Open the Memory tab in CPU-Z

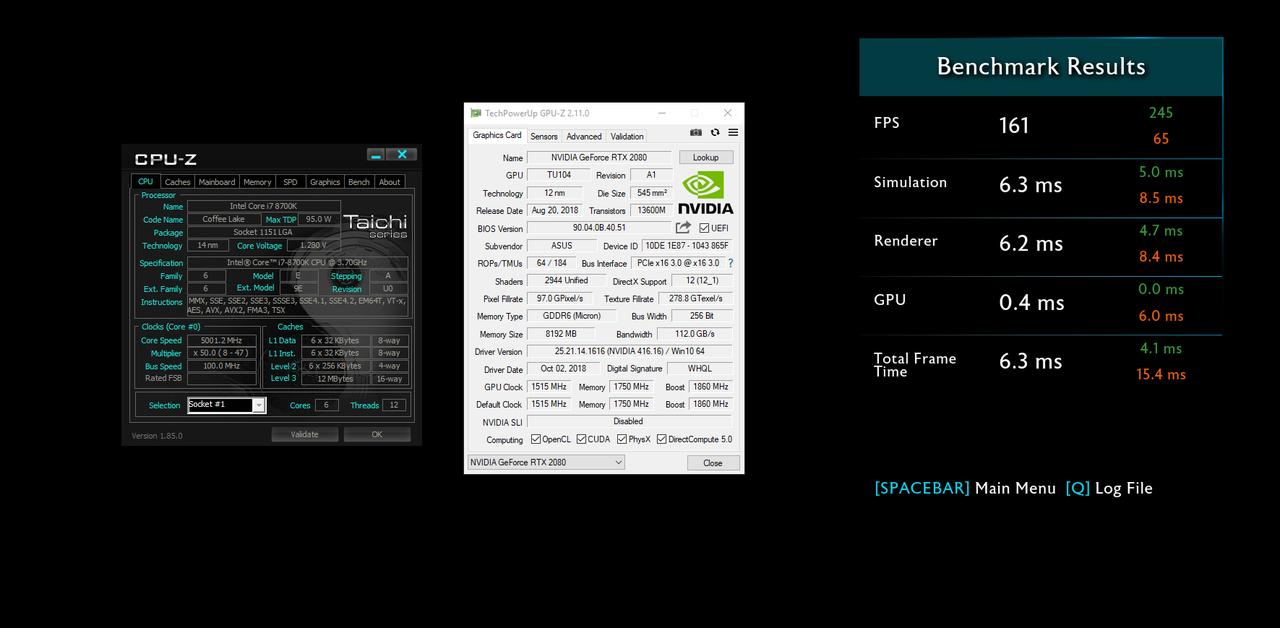[x=257, y=182]
